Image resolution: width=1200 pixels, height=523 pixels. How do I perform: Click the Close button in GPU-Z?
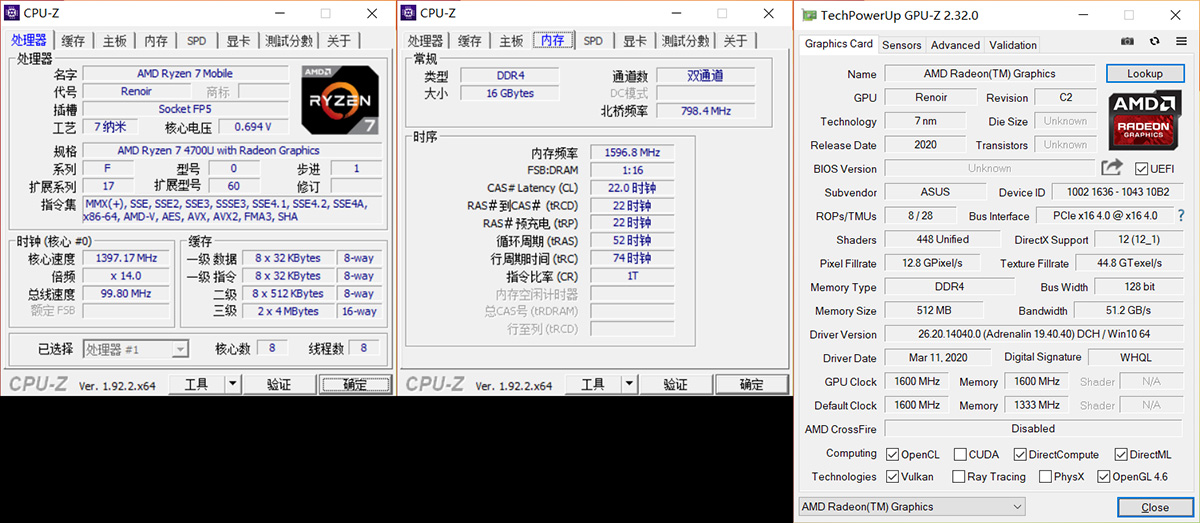pyautogui.click(x=1155, y=507)
